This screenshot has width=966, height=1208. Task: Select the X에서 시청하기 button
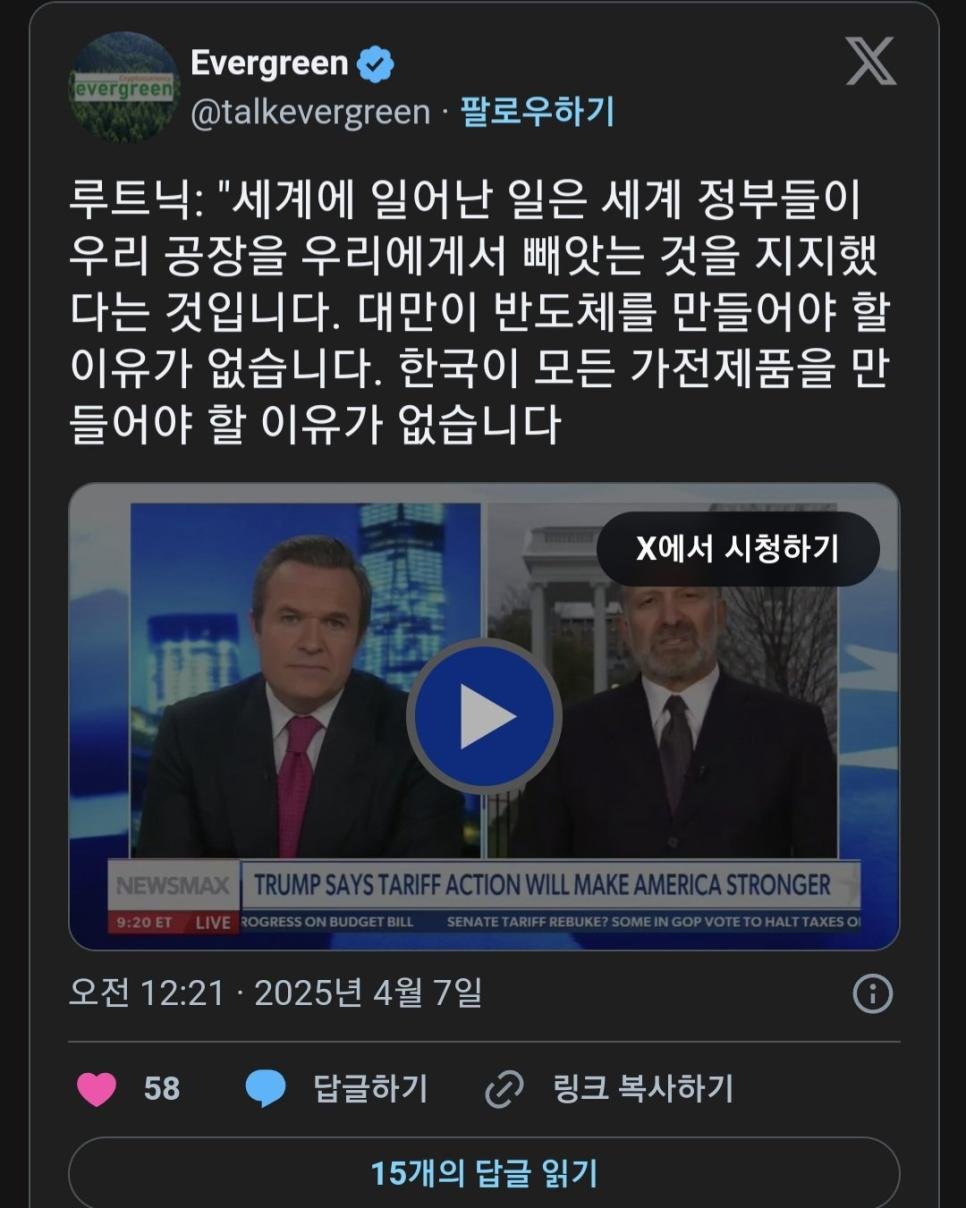(738, 548)
